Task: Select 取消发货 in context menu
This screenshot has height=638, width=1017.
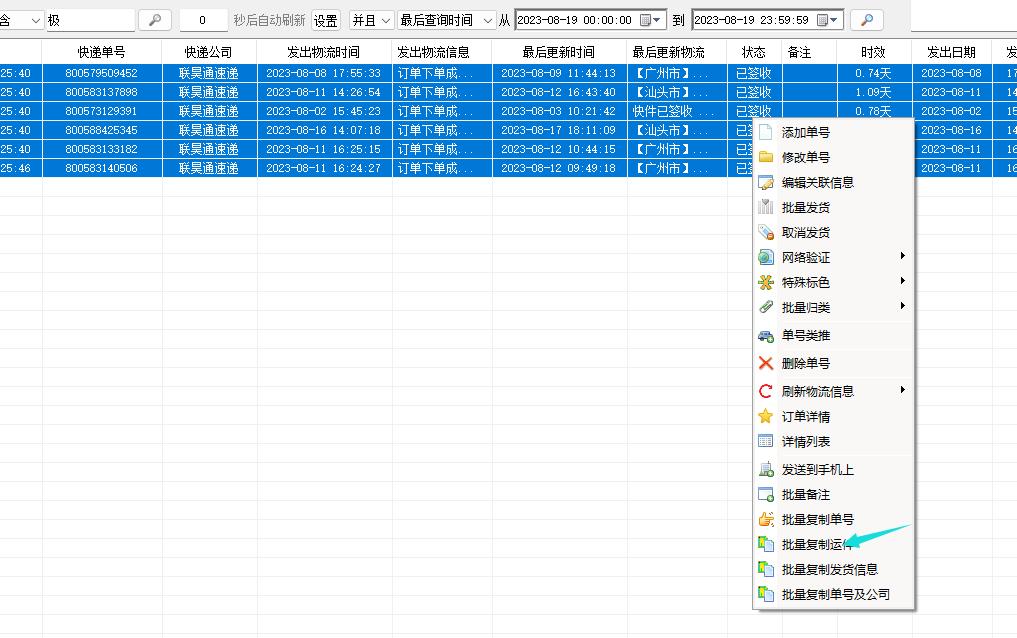Action: 805,232
